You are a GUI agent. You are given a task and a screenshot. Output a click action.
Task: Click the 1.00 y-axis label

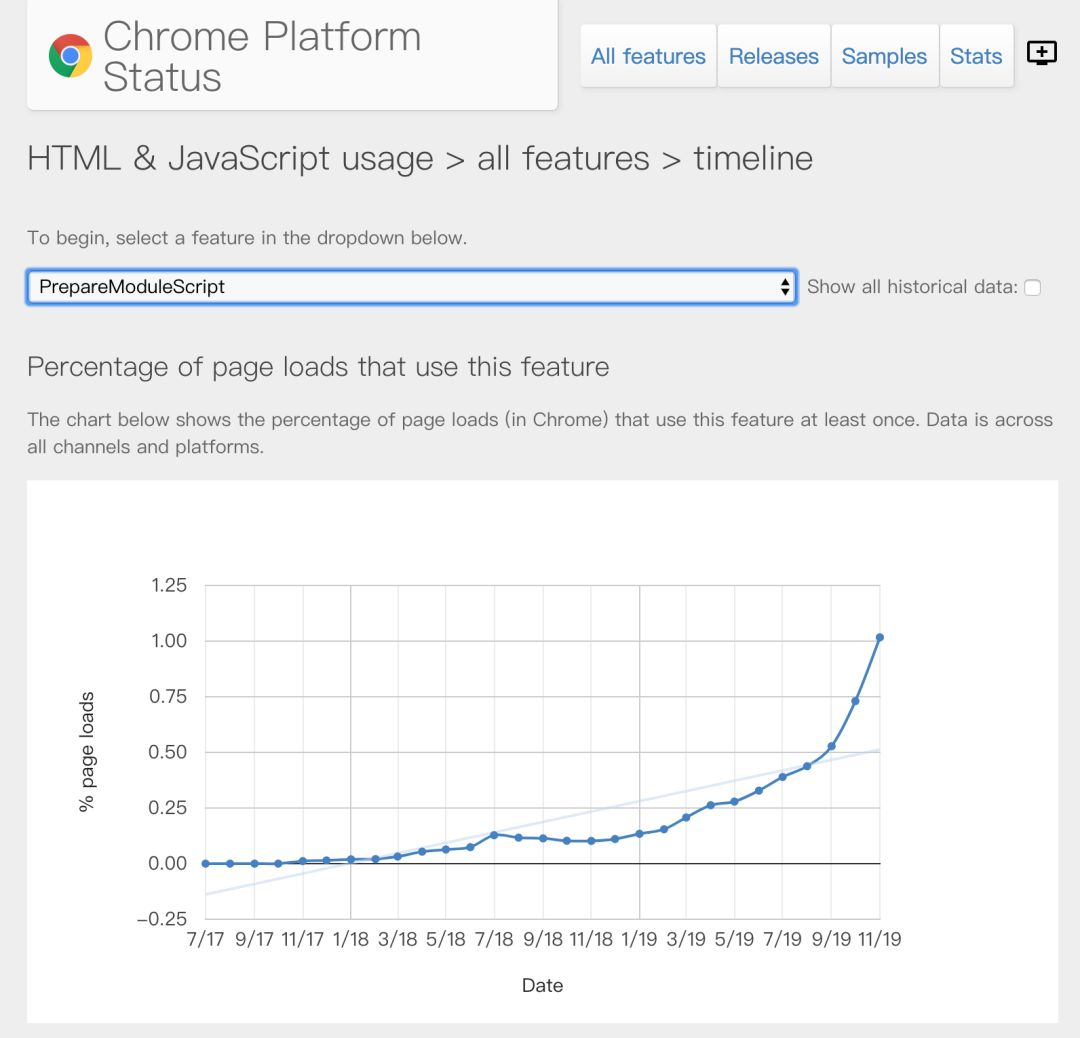(x=169, y=641)
